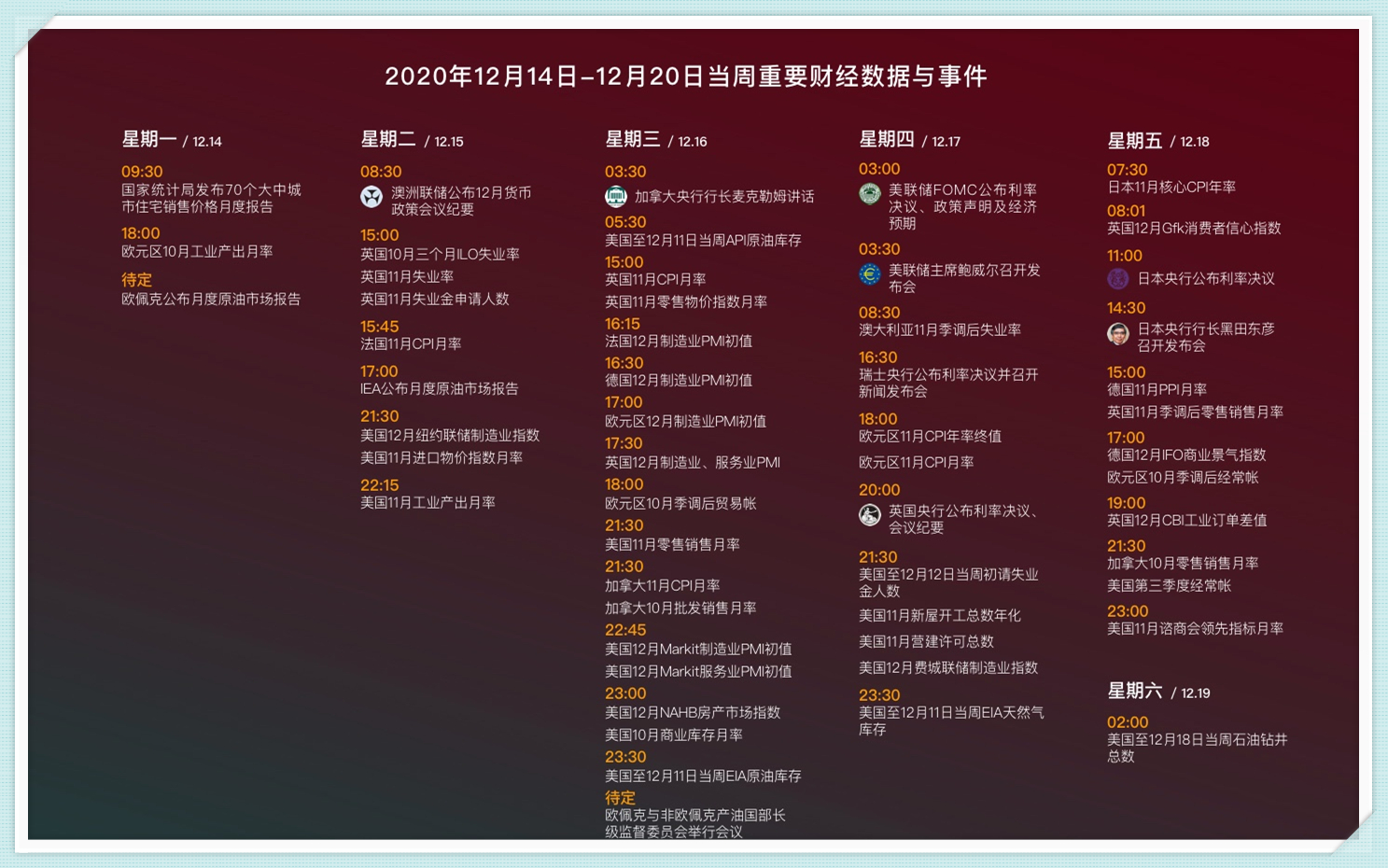Click 欧元区10月工业产出月率
The height and width of the screenshot is (868, 1388).
point(197,251)
